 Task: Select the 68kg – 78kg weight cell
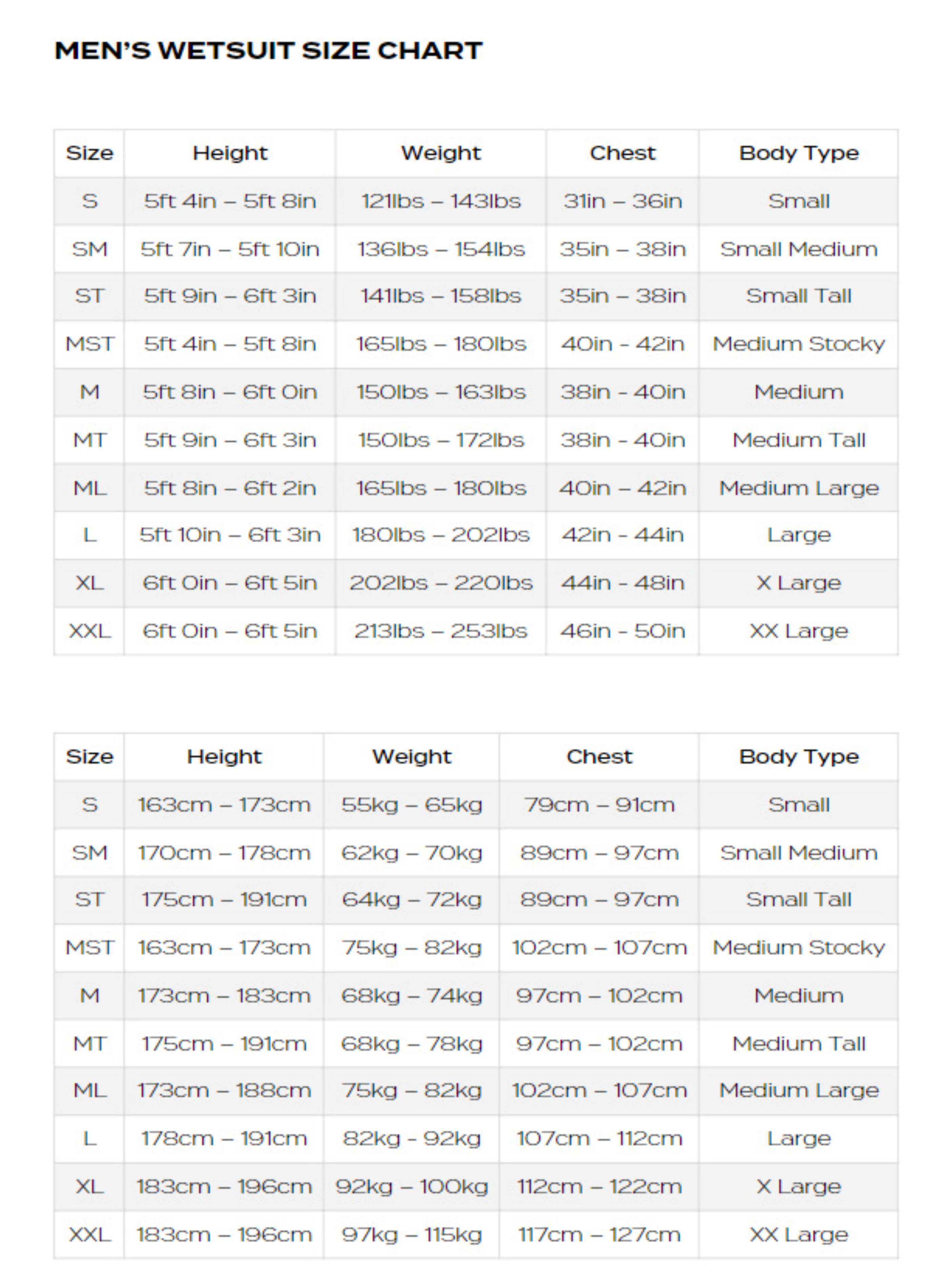tap(411, 1044)
